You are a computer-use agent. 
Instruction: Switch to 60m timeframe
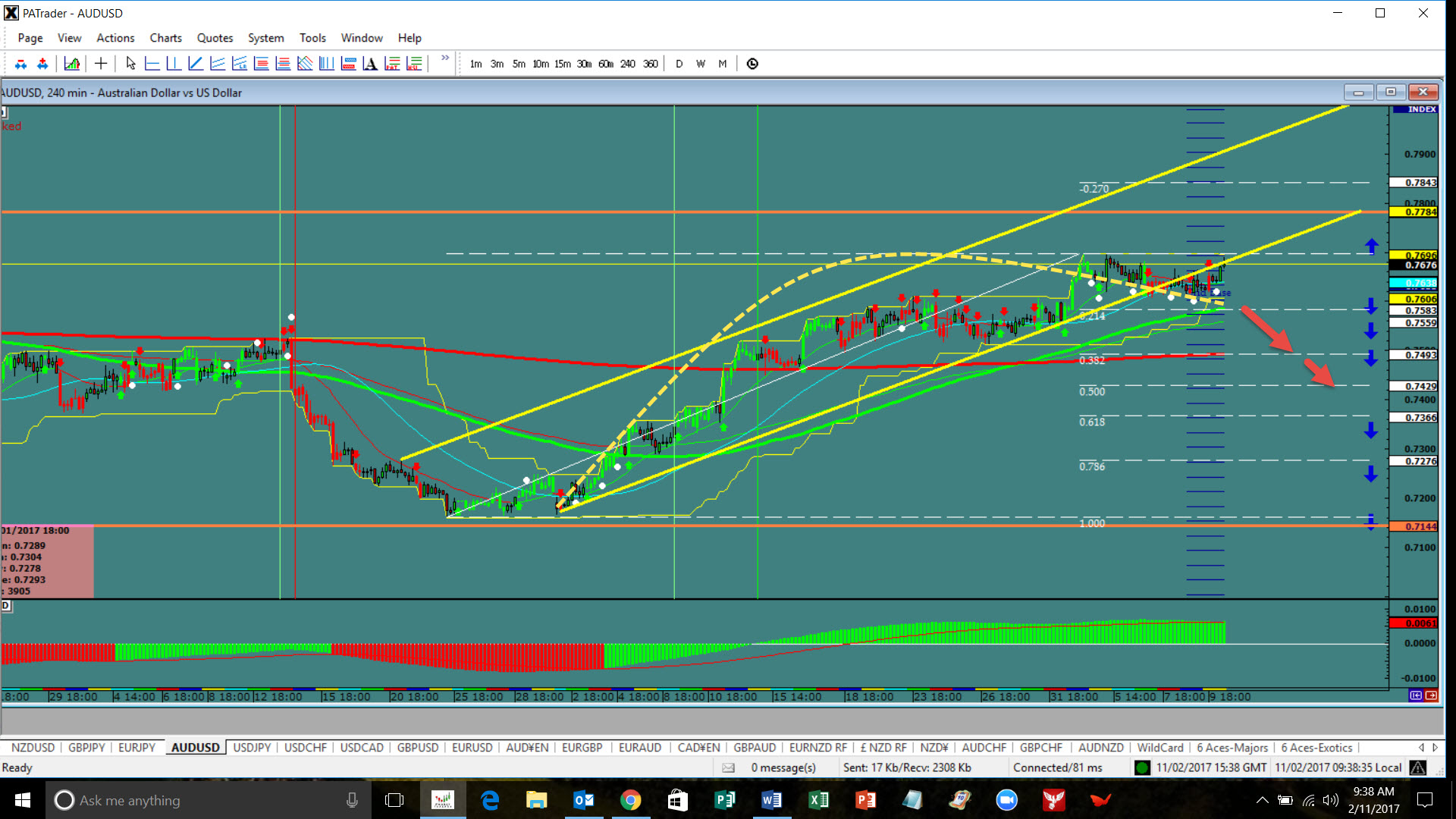pos(606,64)
